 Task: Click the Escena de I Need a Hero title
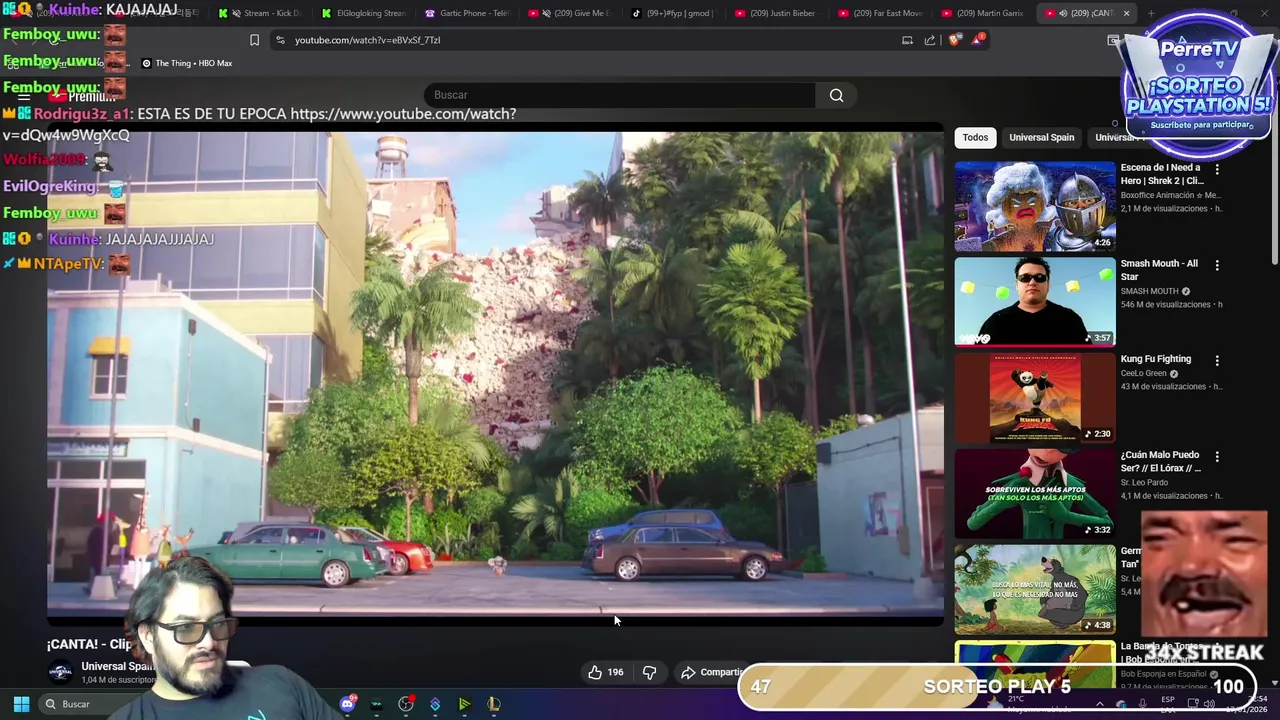click(x=1162, y=174)
